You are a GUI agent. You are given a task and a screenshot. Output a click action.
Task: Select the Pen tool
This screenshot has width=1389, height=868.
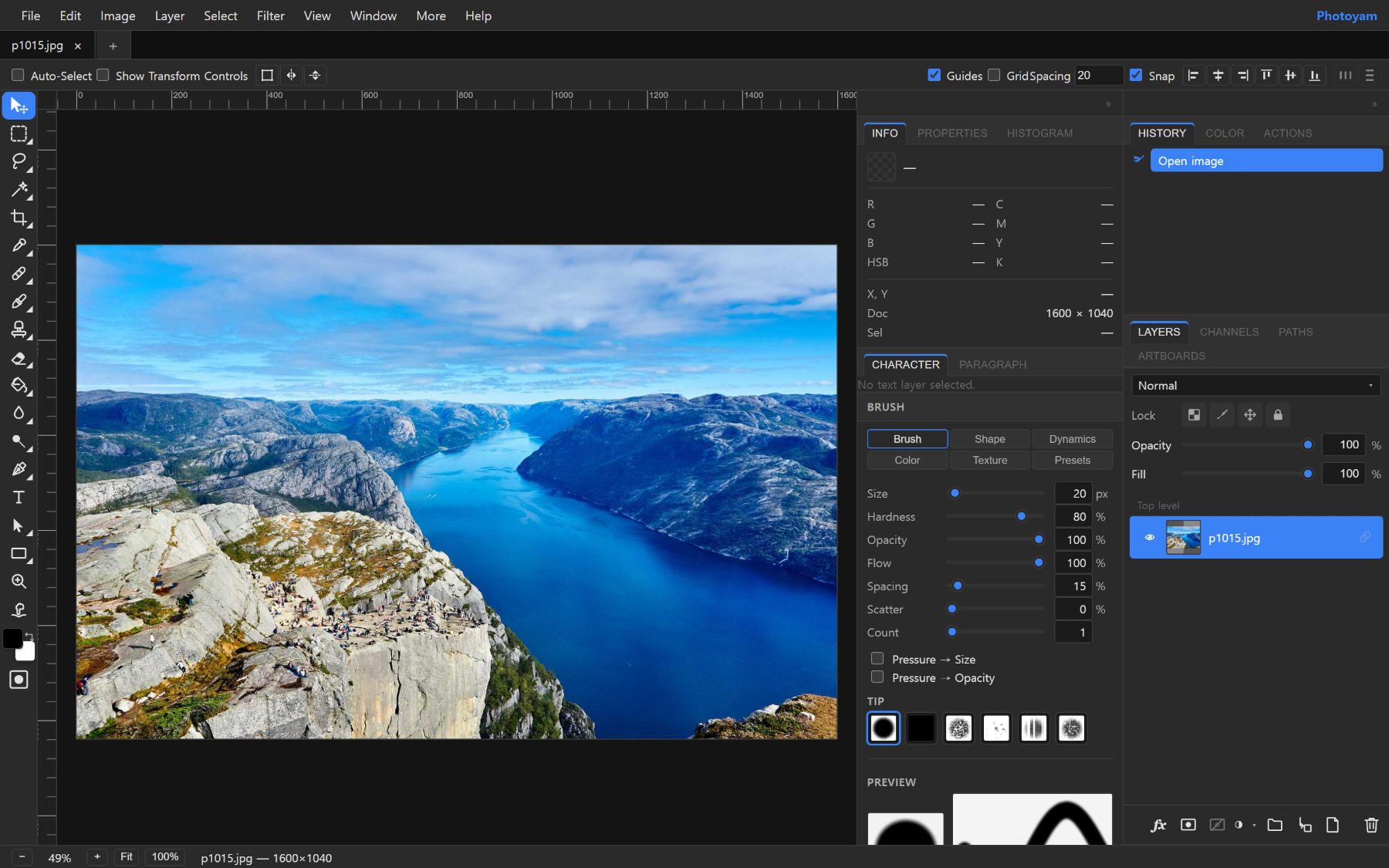coord(19,469)
